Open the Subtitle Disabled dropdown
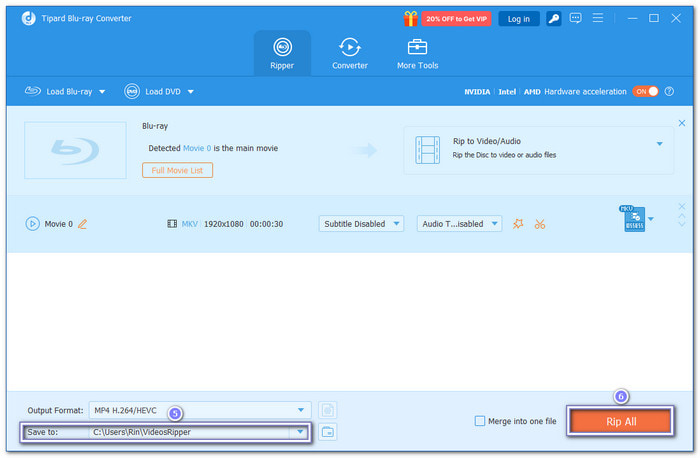The image size is (700, 458). pos(361,224)
